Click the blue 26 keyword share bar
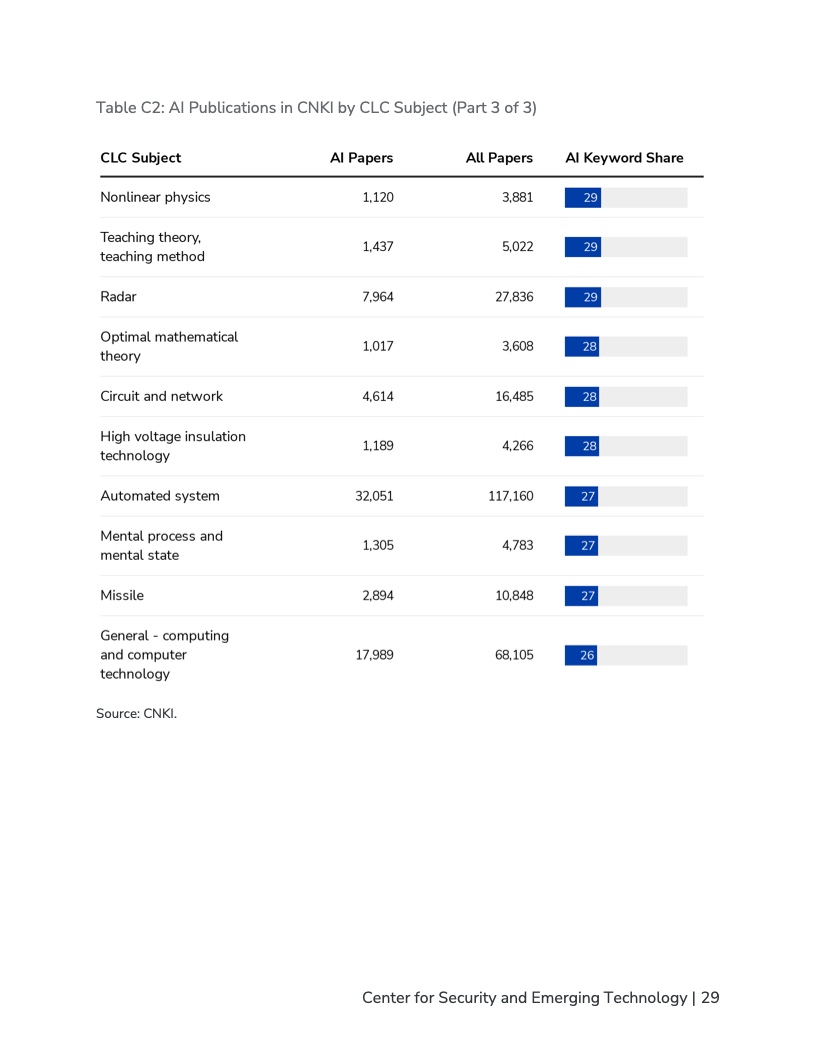 (581, 655)
